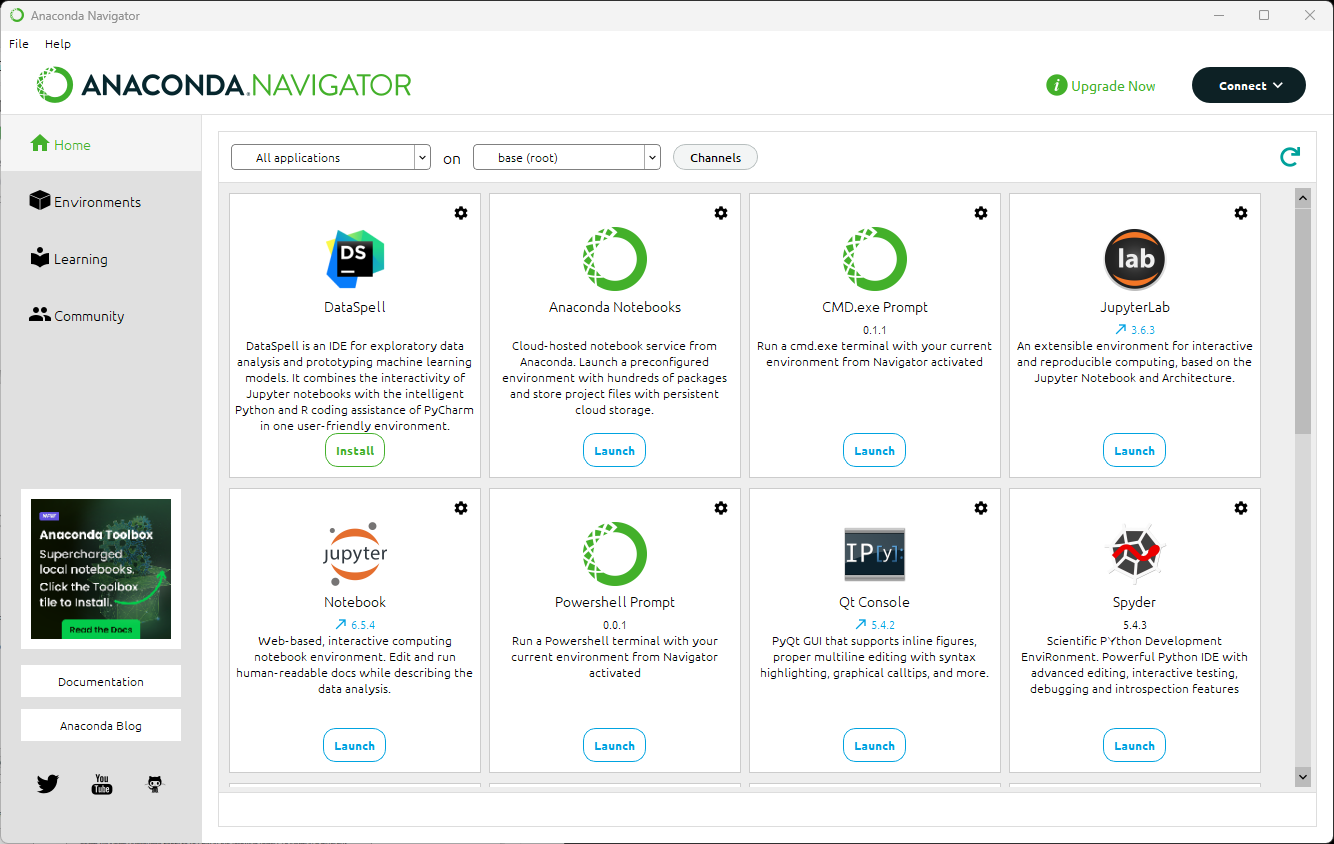Click the Qt Console IPython logo
The image size is (1334, 844).
875,554
